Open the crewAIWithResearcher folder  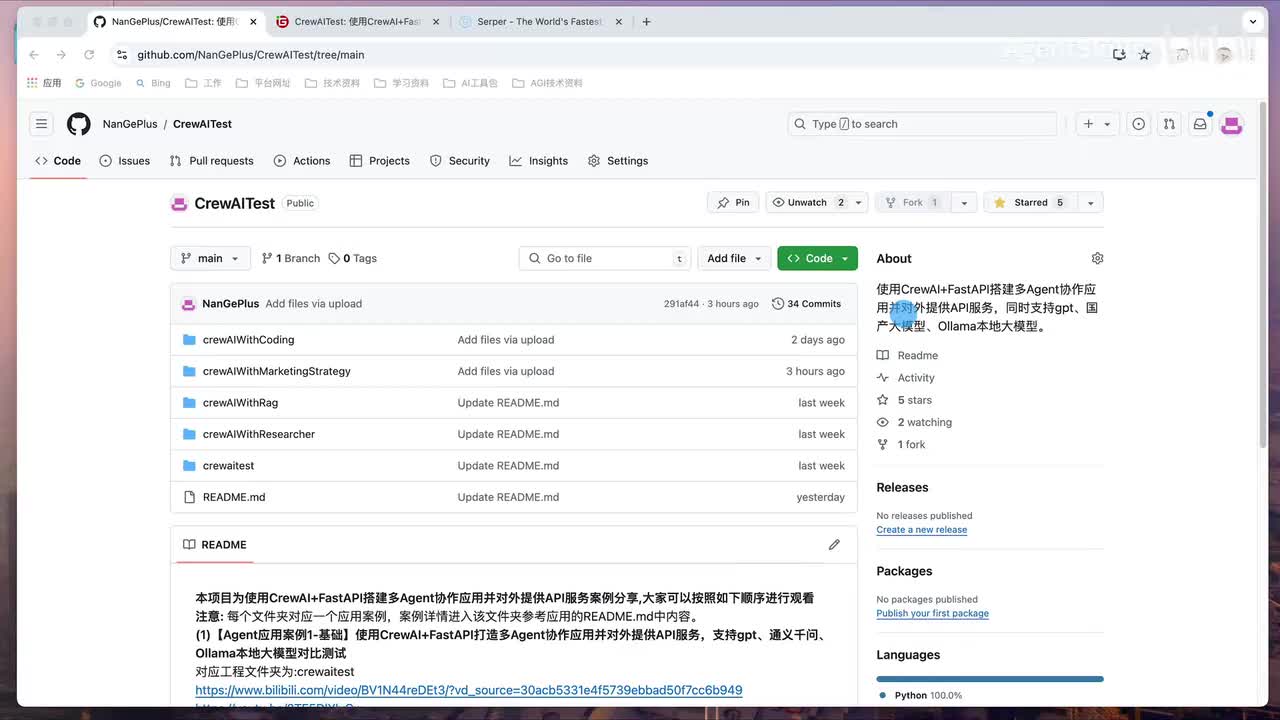coord(259,434)
